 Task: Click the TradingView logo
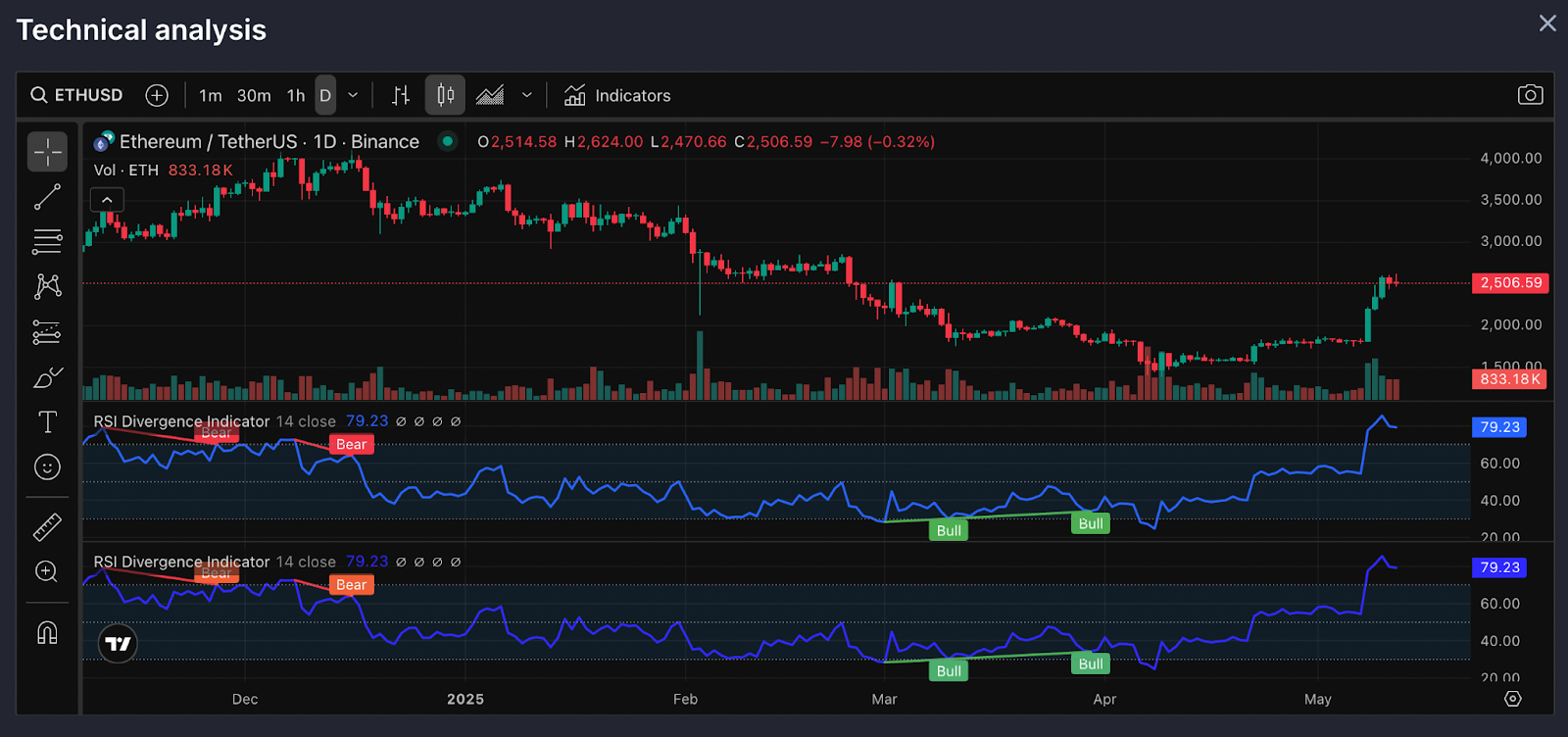119,644
